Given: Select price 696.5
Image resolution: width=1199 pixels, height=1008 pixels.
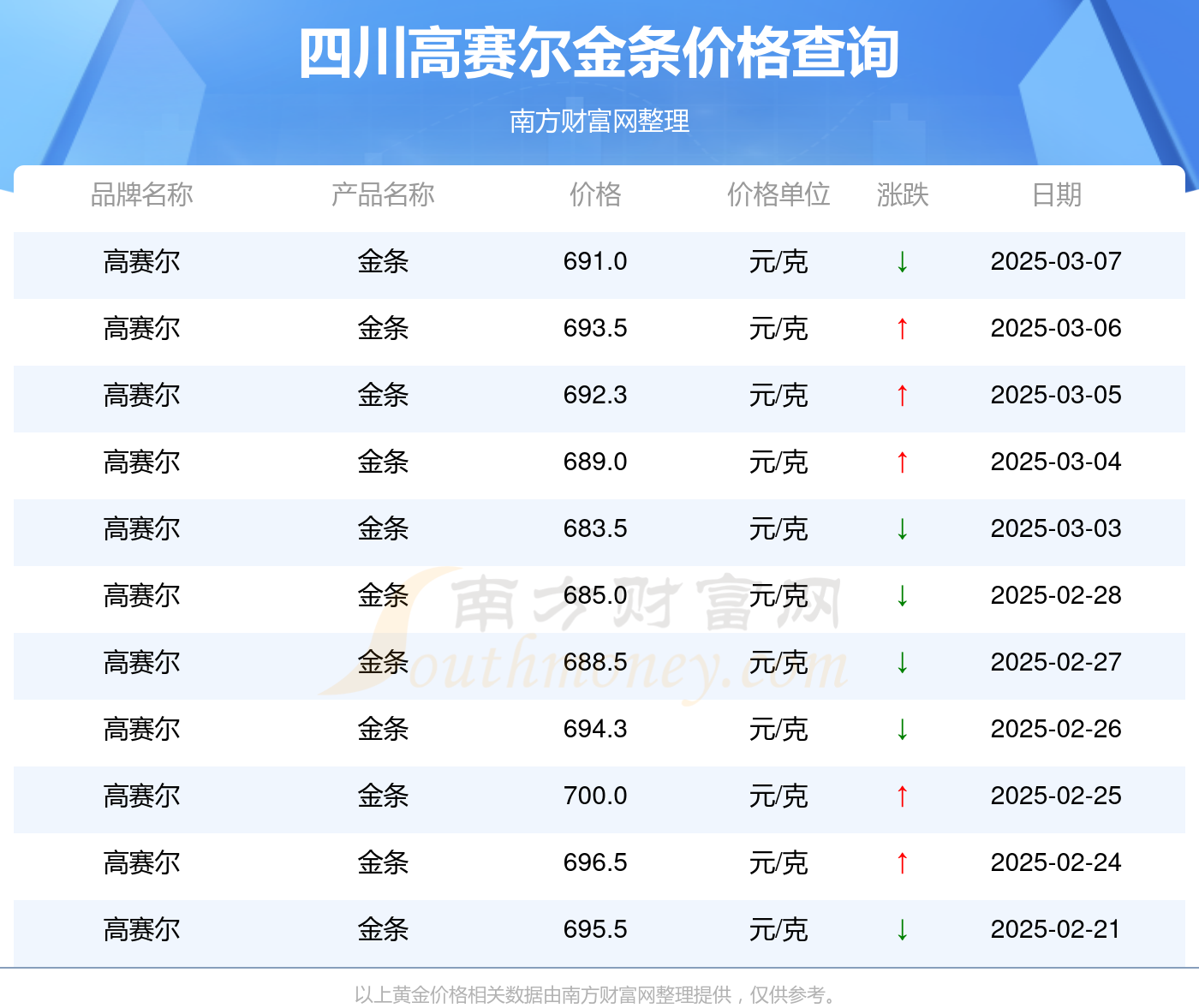Looking at the screenshot, I should pos(595,862).
